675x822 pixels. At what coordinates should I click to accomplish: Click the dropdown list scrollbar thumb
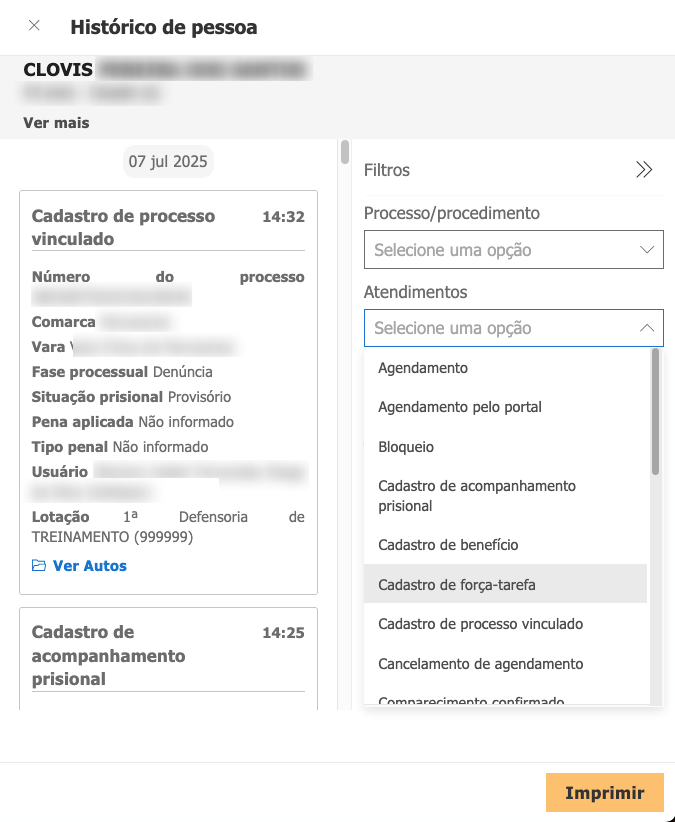pos(655,412)
